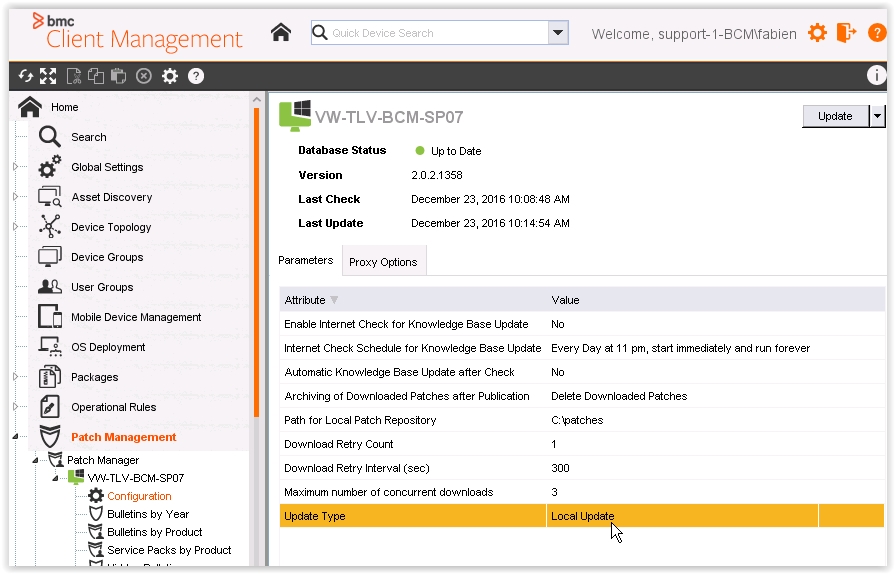Viewport: 895px width, 574px height.
Task: Select the Download Retry Count row
Action: [582, 444]
